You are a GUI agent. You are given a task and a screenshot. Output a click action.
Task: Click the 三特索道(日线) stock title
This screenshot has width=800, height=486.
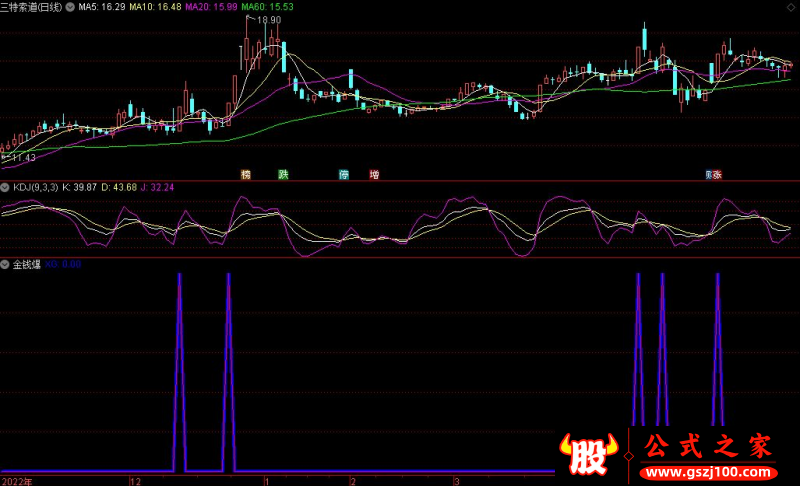(32, 6)
